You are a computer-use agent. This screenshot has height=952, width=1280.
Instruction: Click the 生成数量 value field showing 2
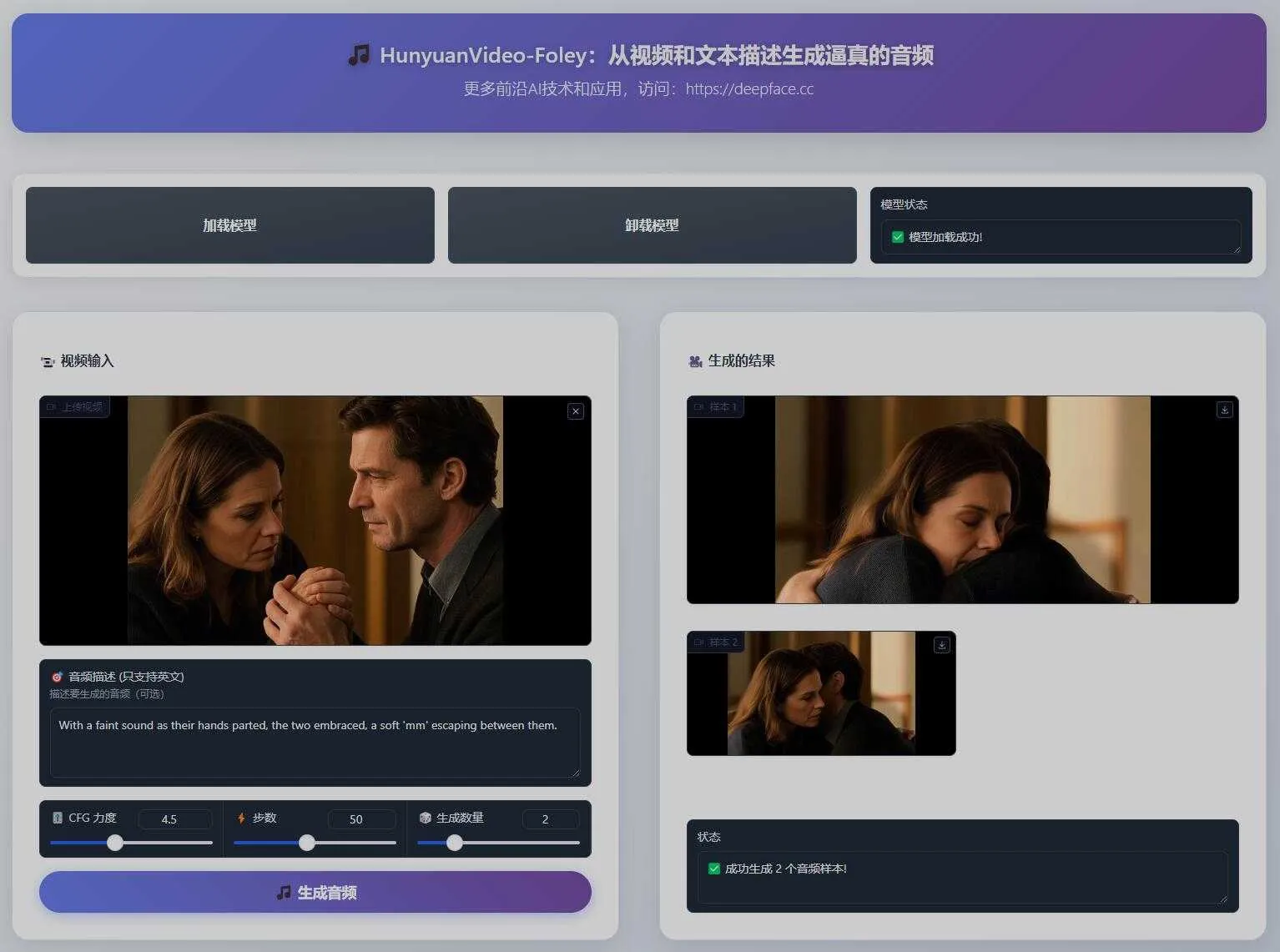pyautogui.click(x=551, y=819)
